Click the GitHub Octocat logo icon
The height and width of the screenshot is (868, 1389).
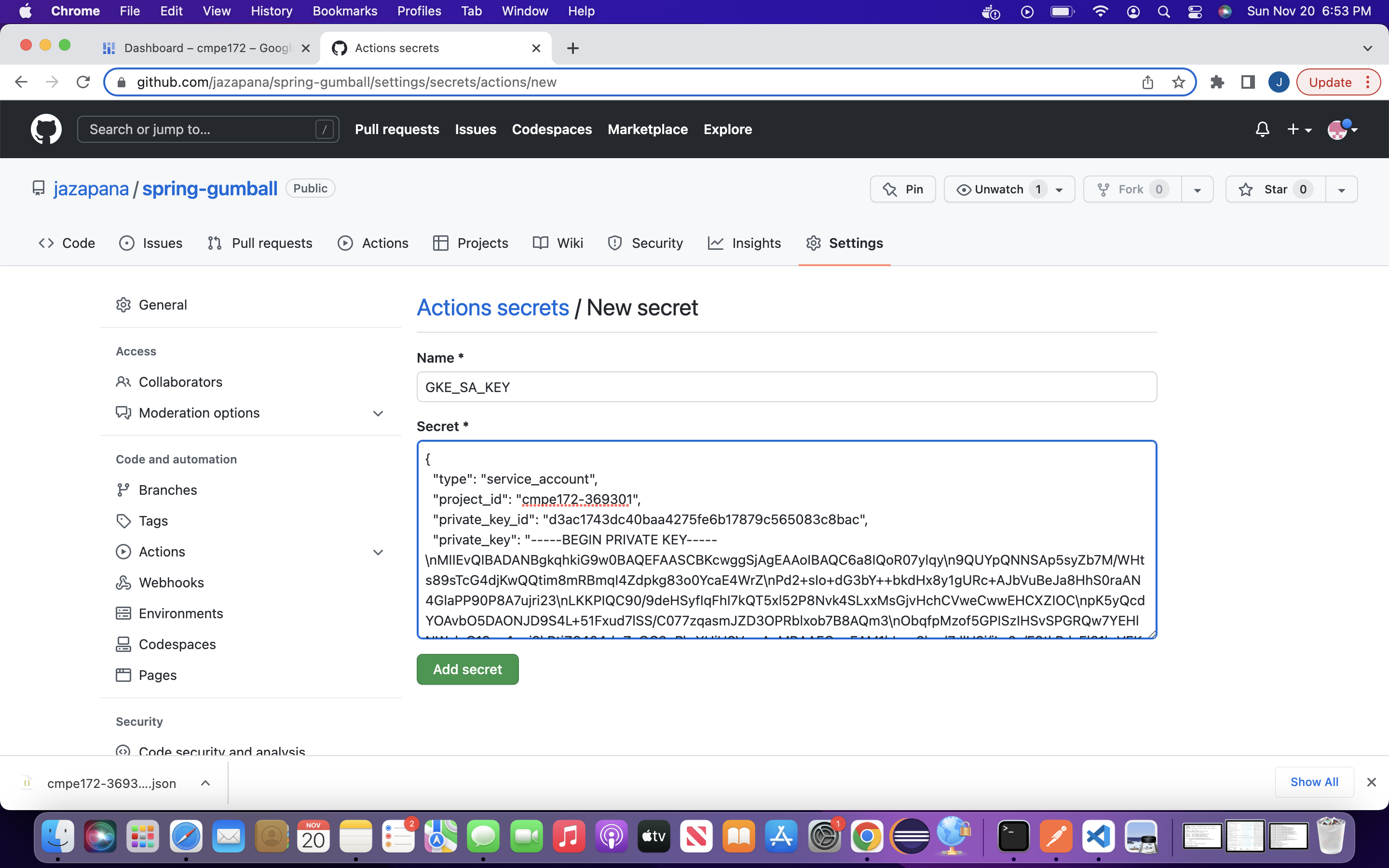click(46, 129)
